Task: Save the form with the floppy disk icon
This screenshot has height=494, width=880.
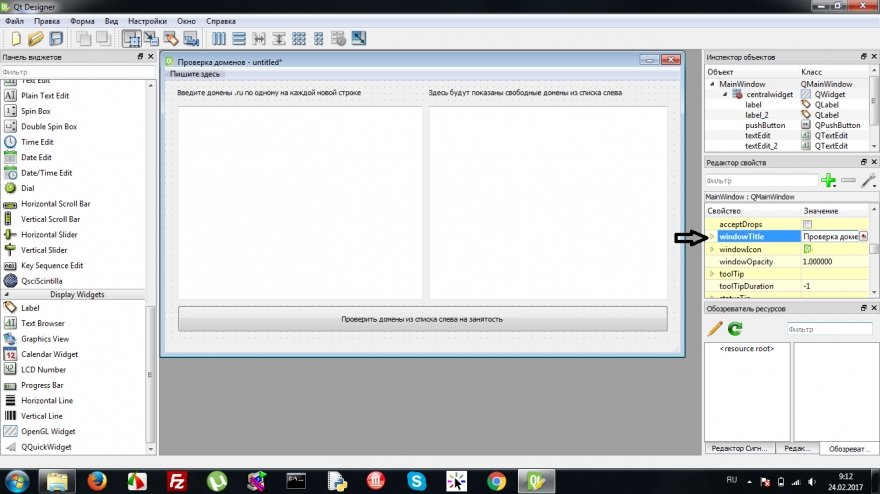Action: pos(56,39)
